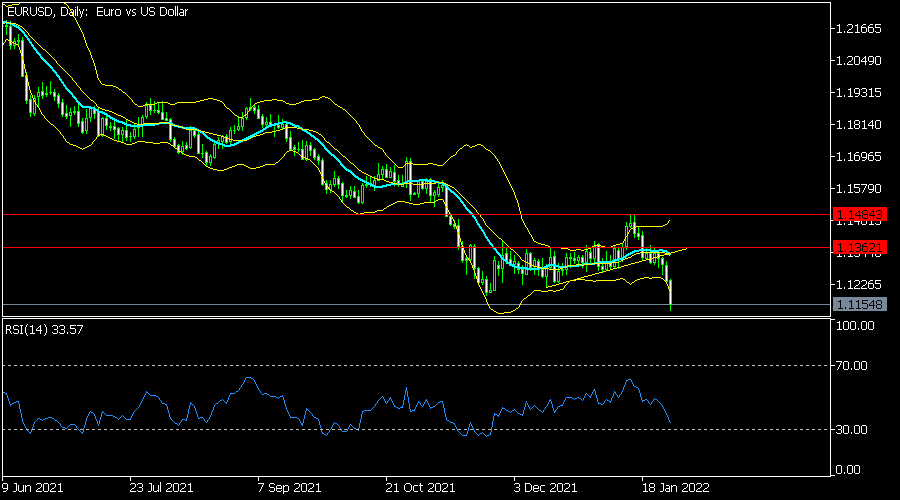Image resolution: width=900 pixels, height=500 pixels.
Task: Click the 1.12265 price axis value
Action: tap(859, 285)
